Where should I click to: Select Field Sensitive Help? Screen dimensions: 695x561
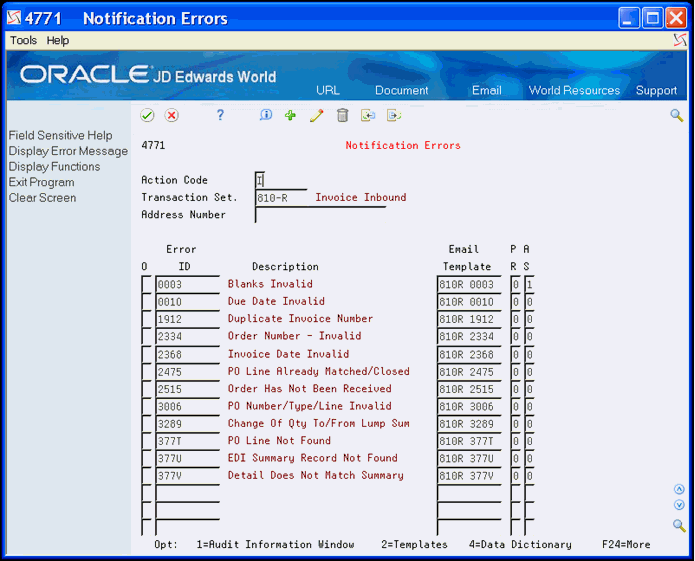[x=60, y=135]
